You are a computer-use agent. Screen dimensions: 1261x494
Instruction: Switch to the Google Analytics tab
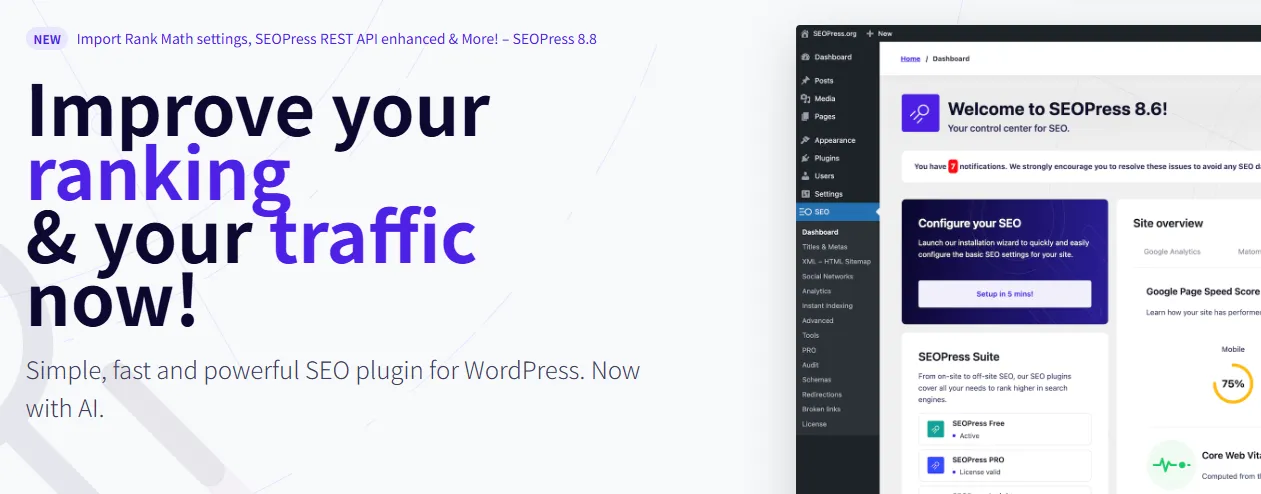(x=1172, y=252)
